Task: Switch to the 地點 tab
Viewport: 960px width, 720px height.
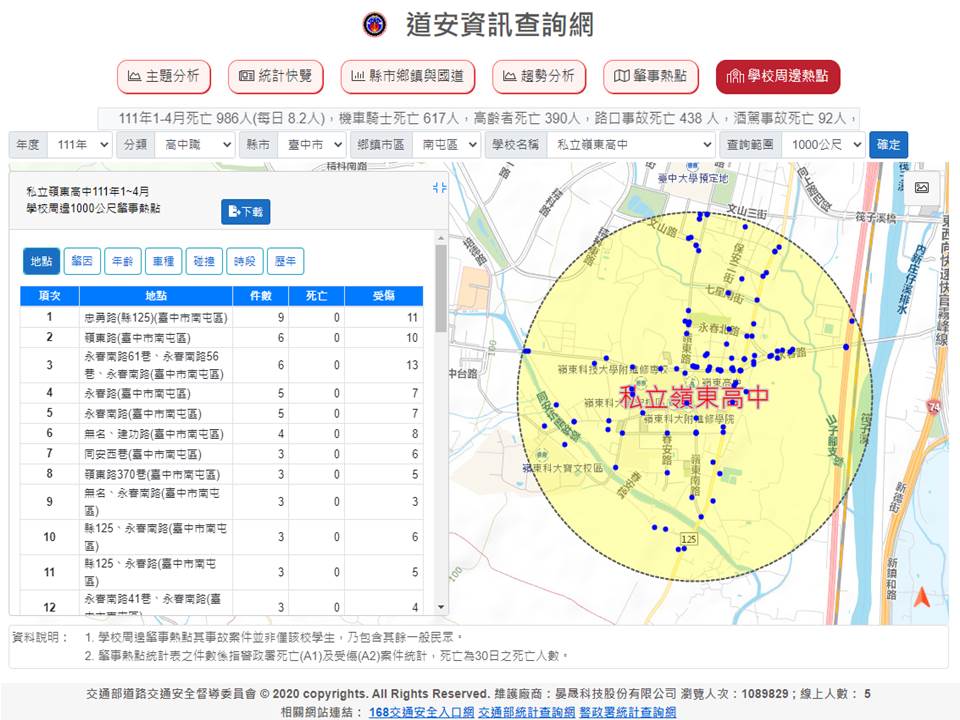Action: point(42,261)
